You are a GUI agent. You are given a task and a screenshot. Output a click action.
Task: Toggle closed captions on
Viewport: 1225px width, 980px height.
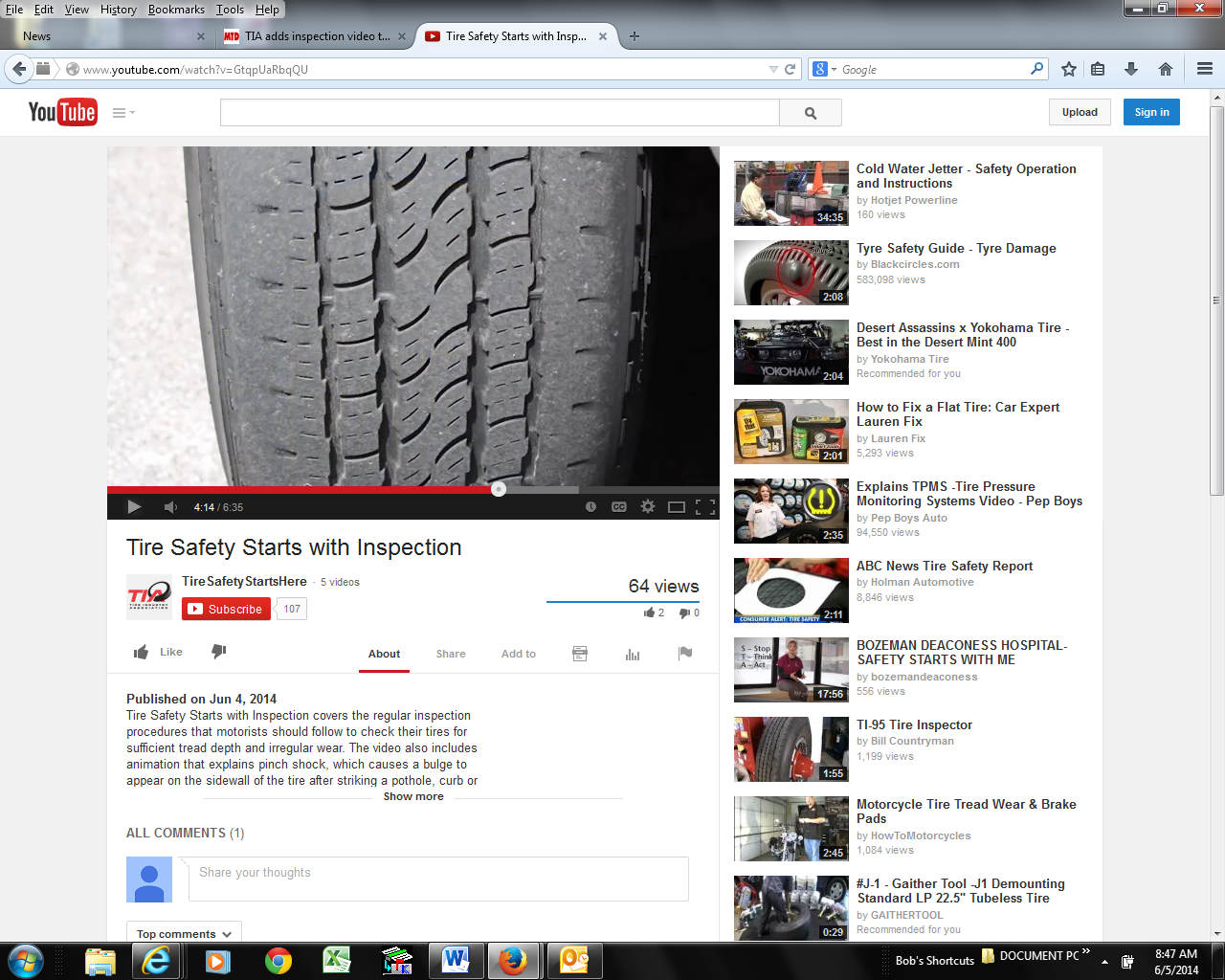tap(618, 507)
